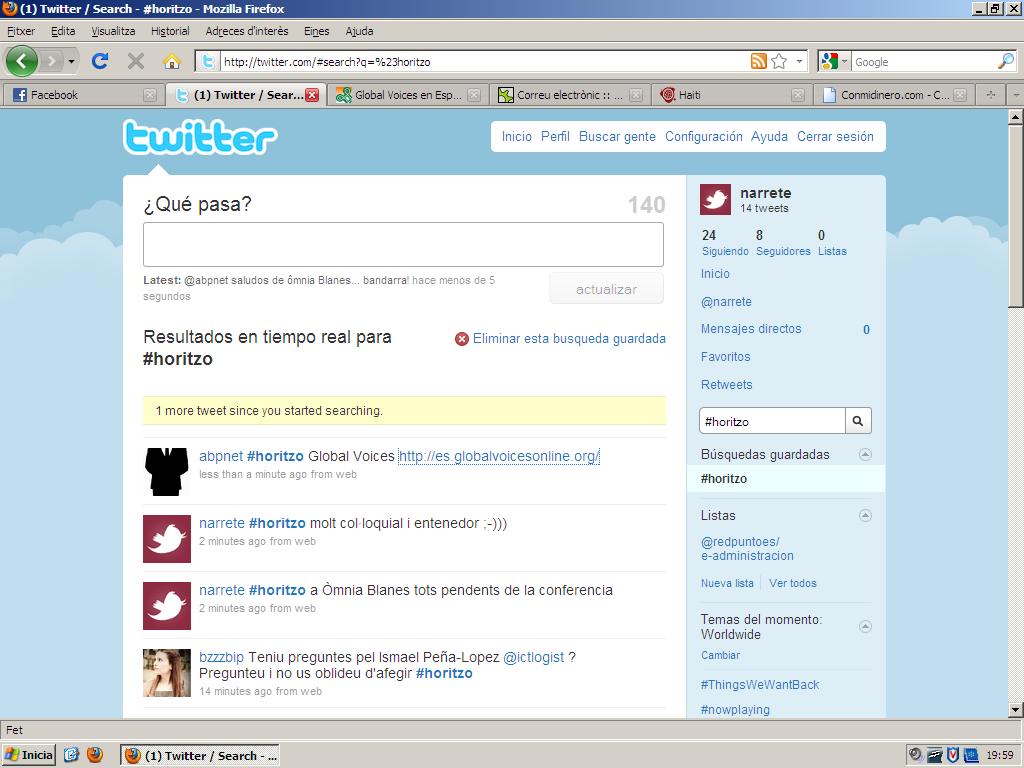Open the list all tabs dropdown

click(1015, 95)
